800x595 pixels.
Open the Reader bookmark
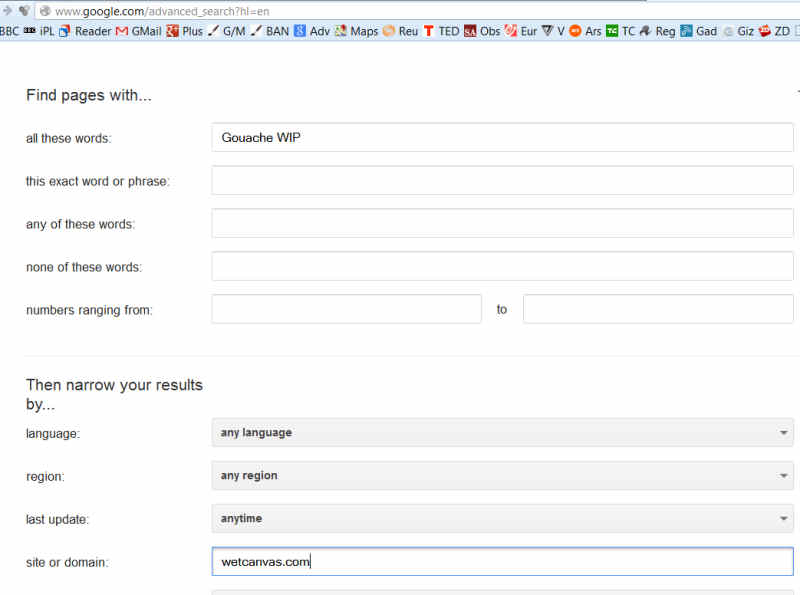[x=85, y=32]
